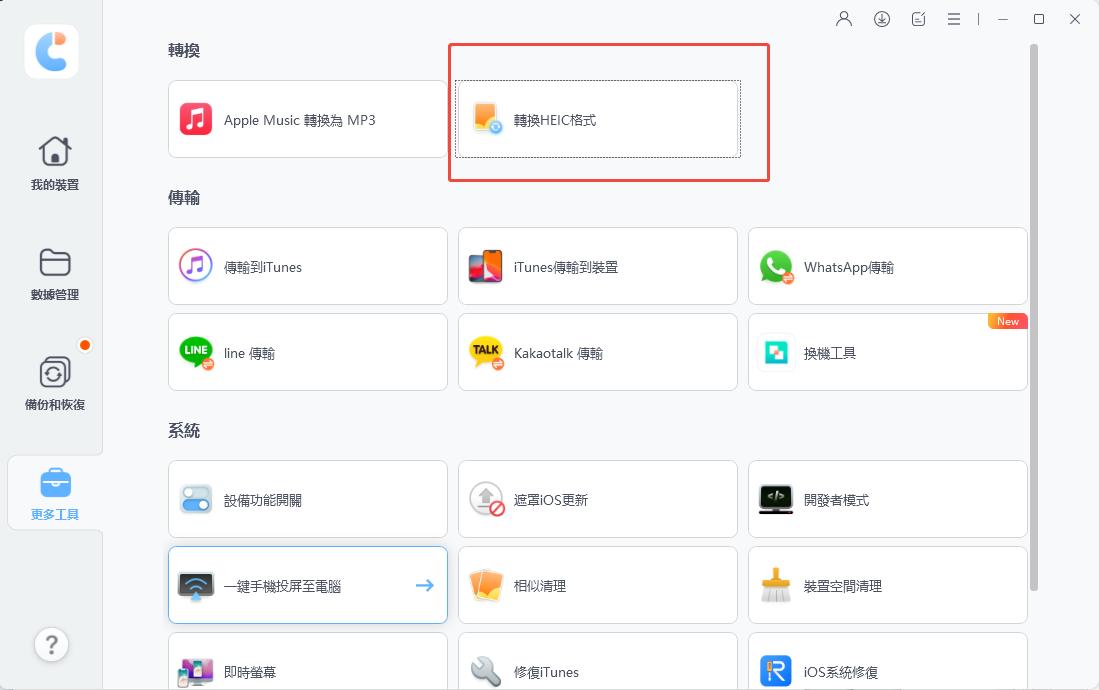Click the New badge on 換機工具
This screenshot has height=690, width=1099.
click(x=1008, y=321)
